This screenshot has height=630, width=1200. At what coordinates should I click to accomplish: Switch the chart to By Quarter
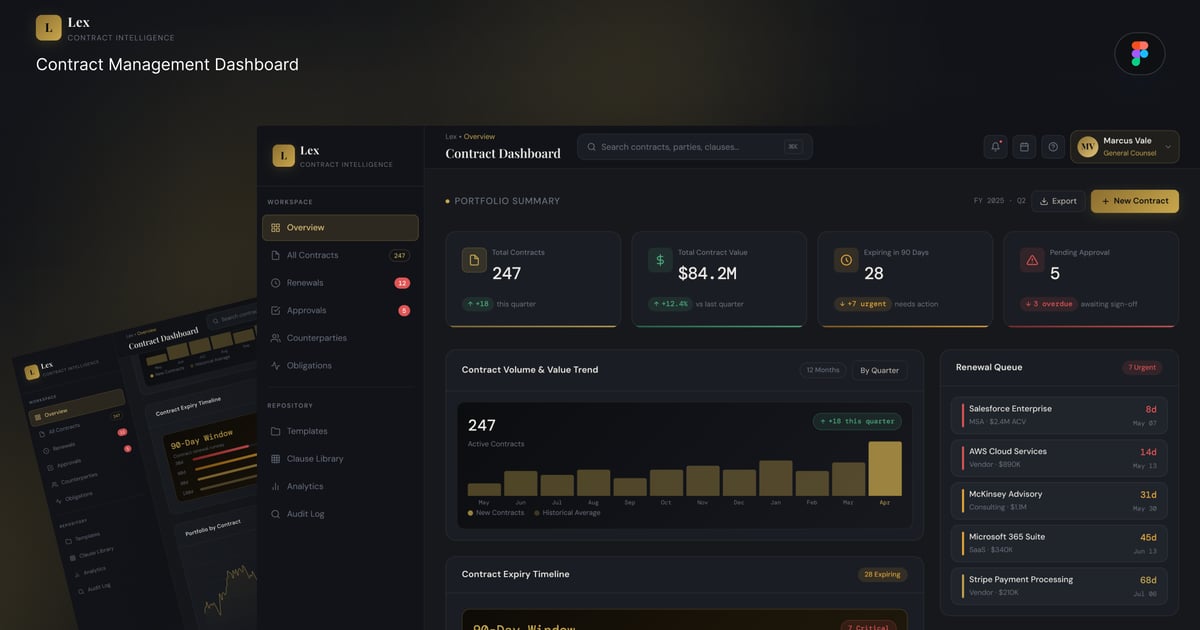(880, 370)
